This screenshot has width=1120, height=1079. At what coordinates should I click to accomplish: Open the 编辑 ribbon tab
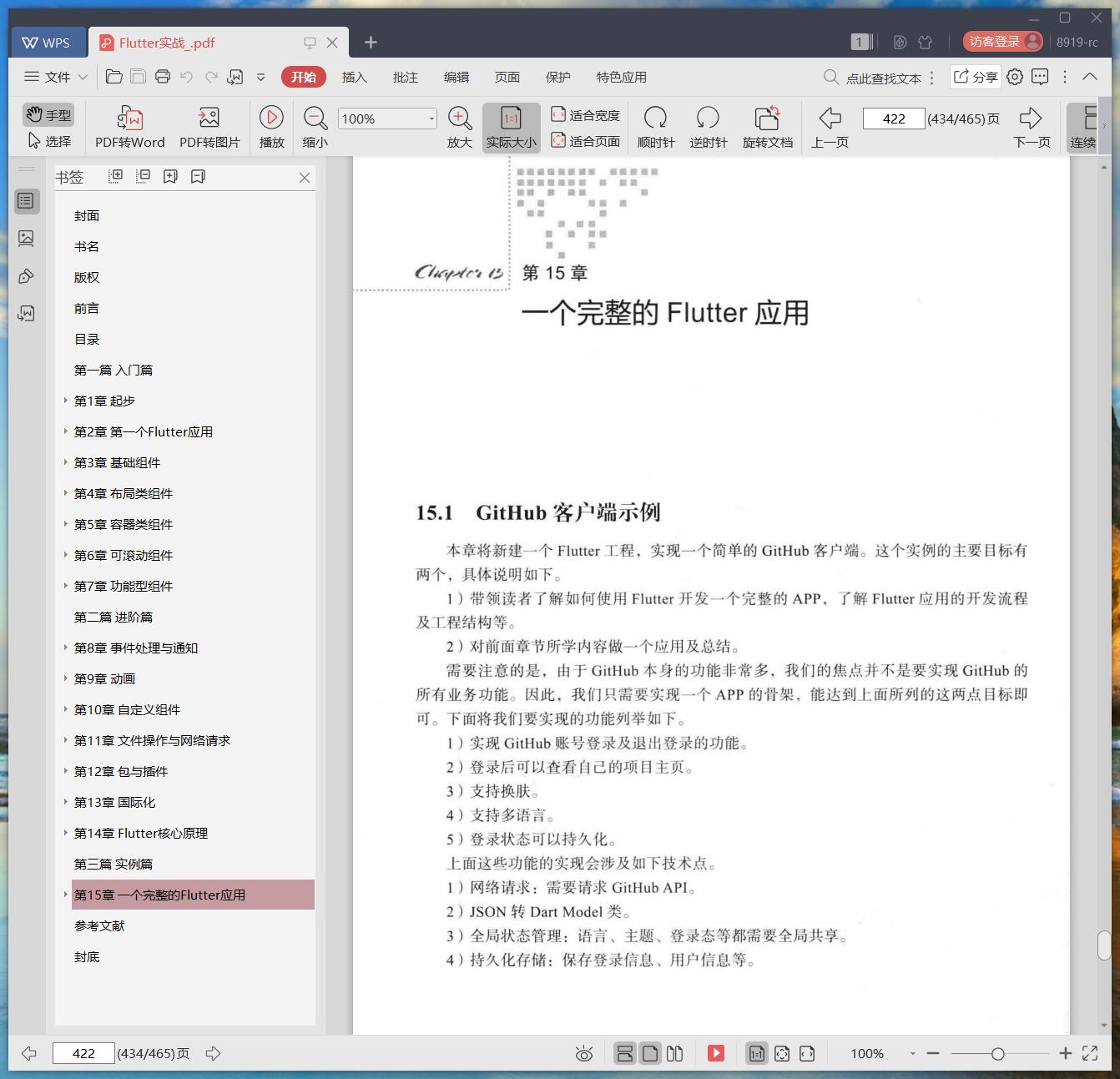pyautogui.click(x=456, y=77)
